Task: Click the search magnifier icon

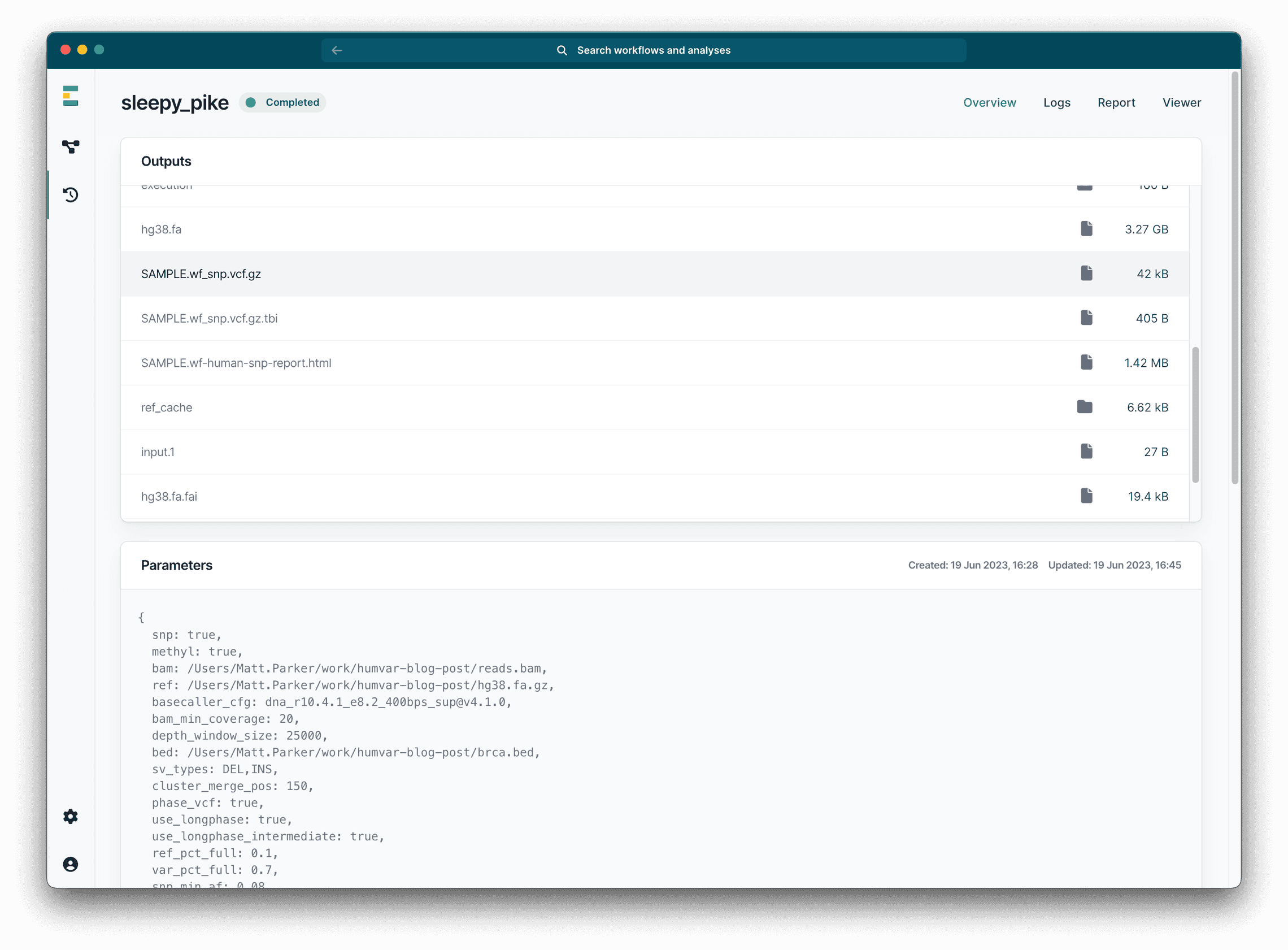Action: [562, 51]
